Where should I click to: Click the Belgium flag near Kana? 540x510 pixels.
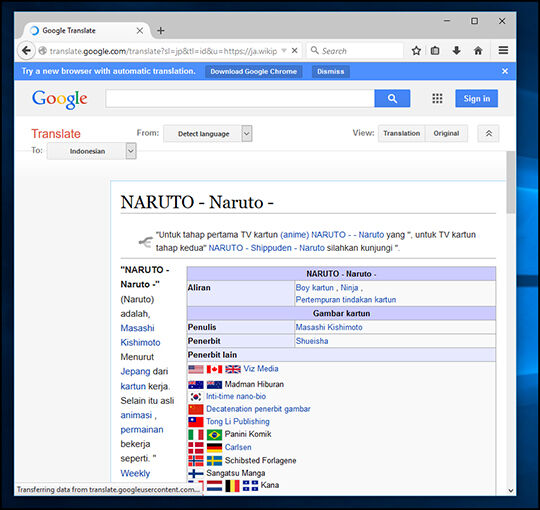pos(232,486)
